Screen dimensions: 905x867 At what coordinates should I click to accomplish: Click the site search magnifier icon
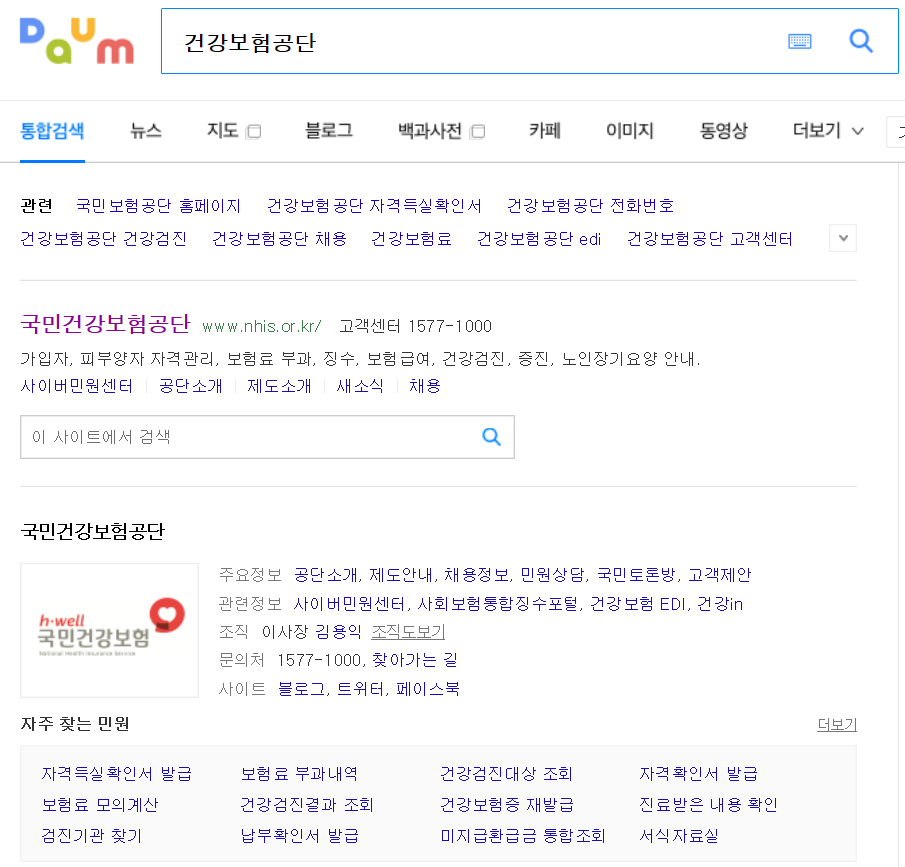pos(491,437)
